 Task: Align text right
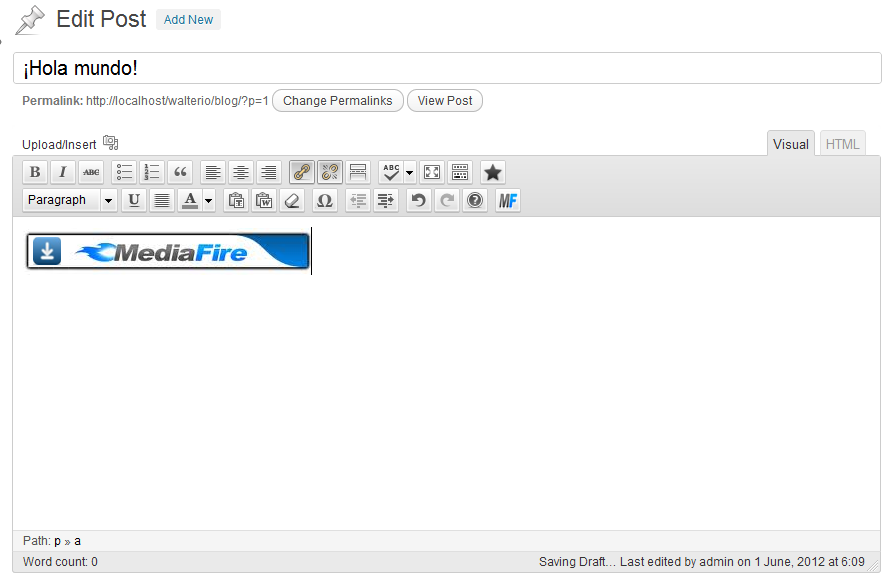coord(269,172)
